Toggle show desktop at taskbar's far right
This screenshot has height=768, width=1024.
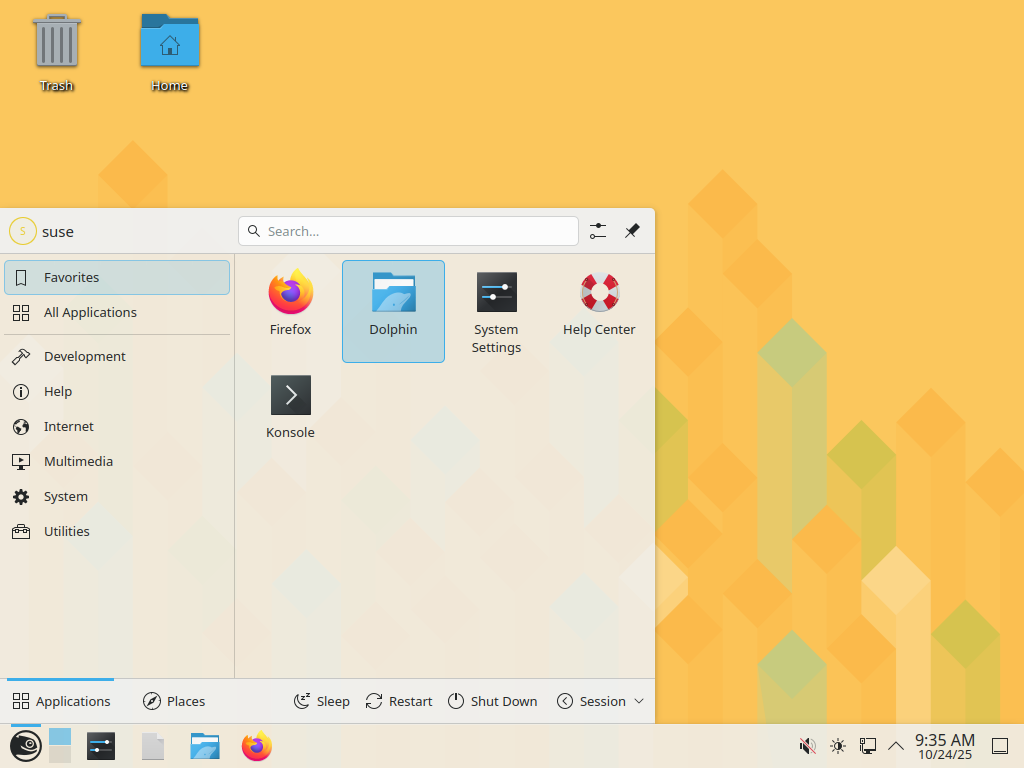1000,746
